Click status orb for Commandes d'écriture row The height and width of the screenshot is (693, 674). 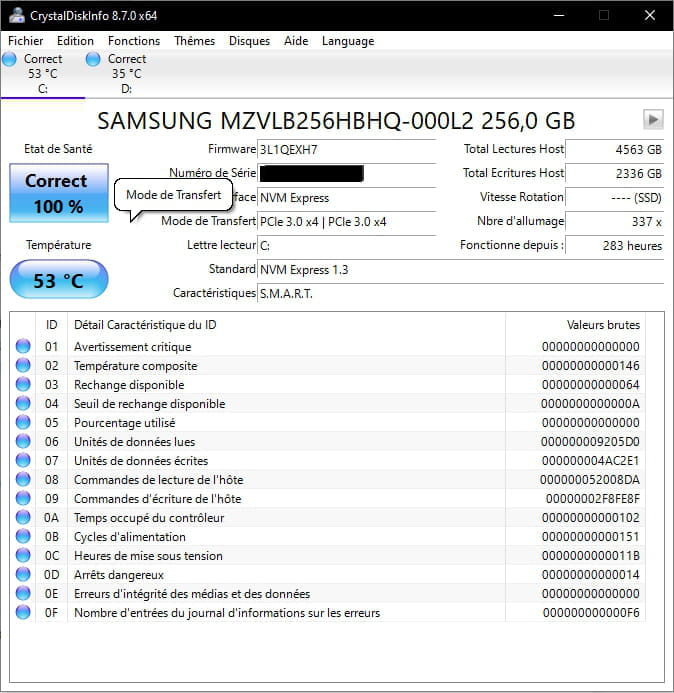click(23, 498)
